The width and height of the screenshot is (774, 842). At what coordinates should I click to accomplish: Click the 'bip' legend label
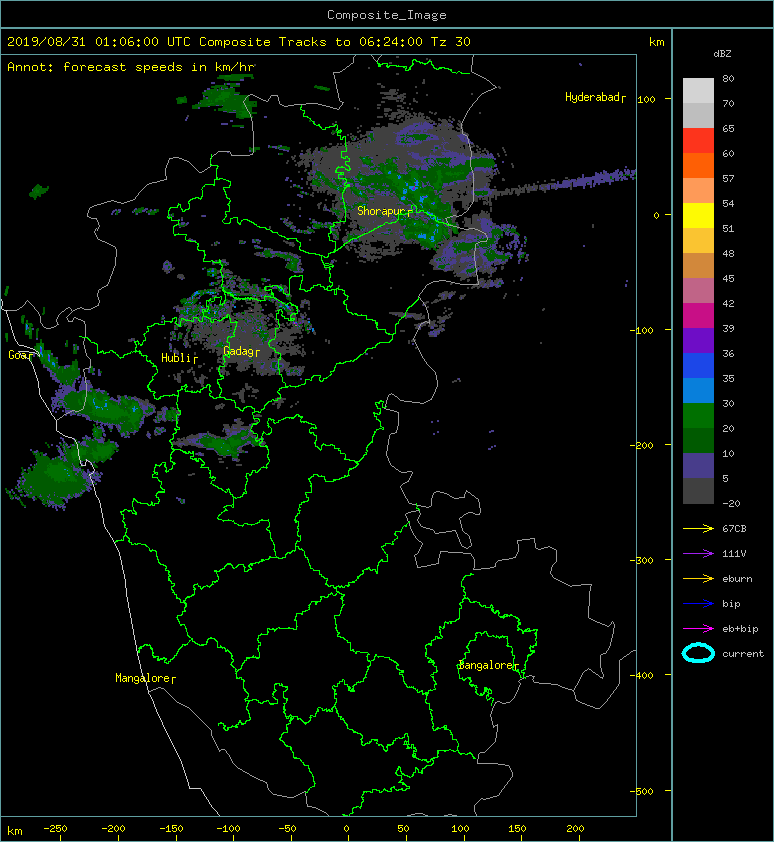point(731,604)
